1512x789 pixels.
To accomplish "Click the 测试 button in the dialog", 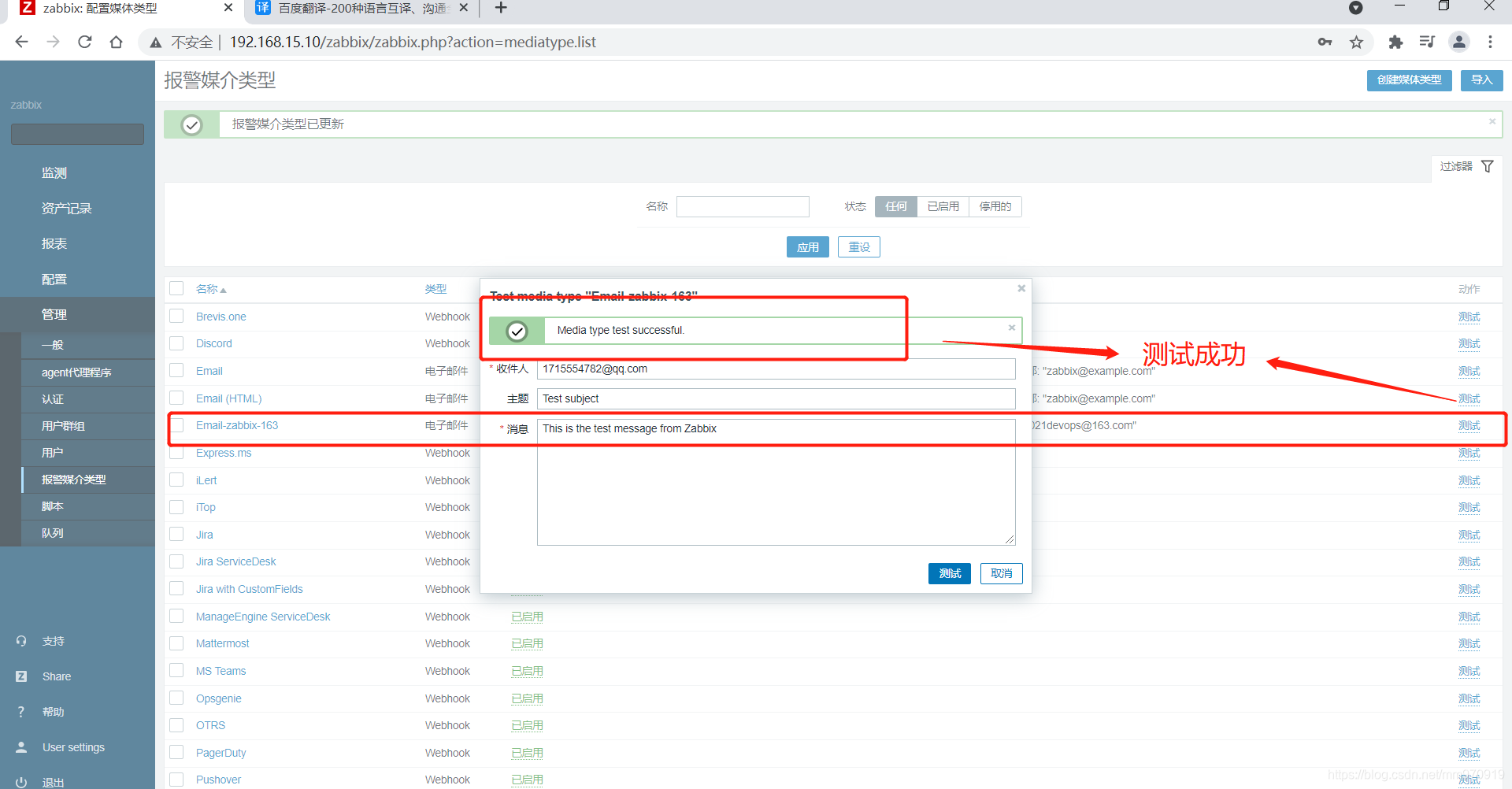I will 950,573.
